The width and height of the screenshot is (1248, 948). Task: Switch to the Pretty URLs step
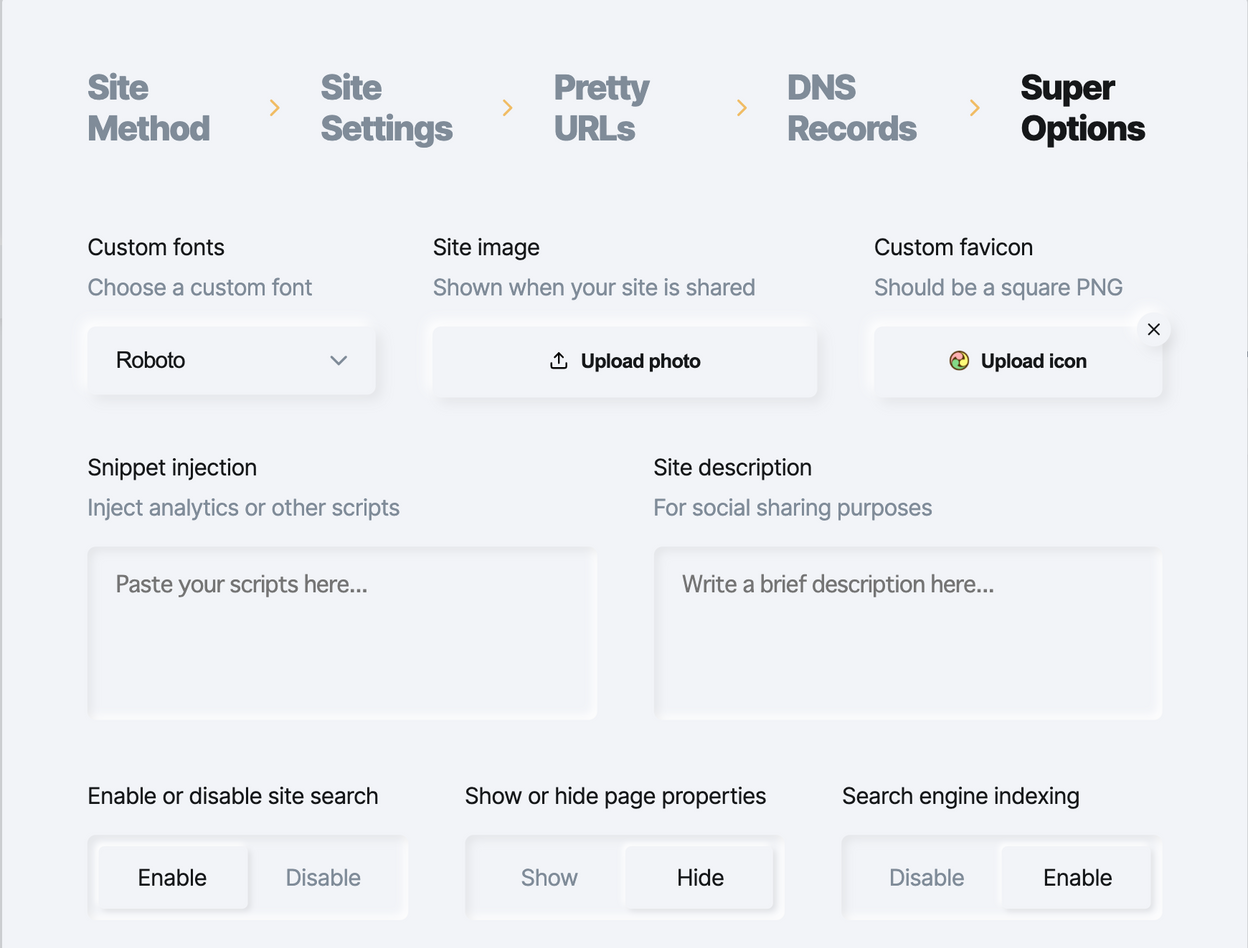[x=602, y=108]
